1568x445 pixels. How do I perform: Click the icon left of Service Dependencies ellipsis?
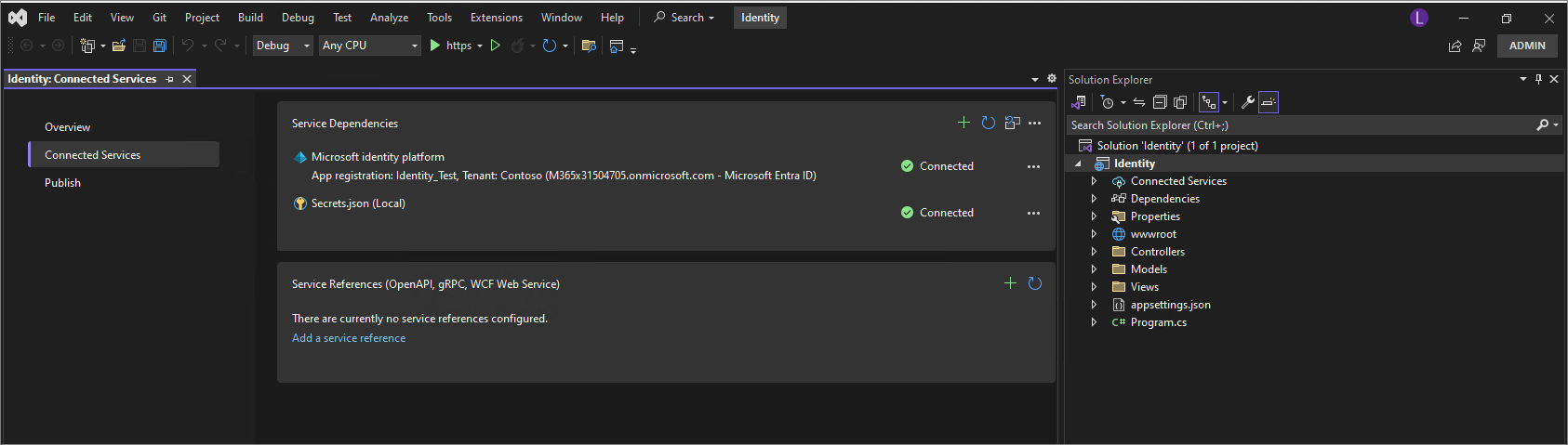[1013, 123]
